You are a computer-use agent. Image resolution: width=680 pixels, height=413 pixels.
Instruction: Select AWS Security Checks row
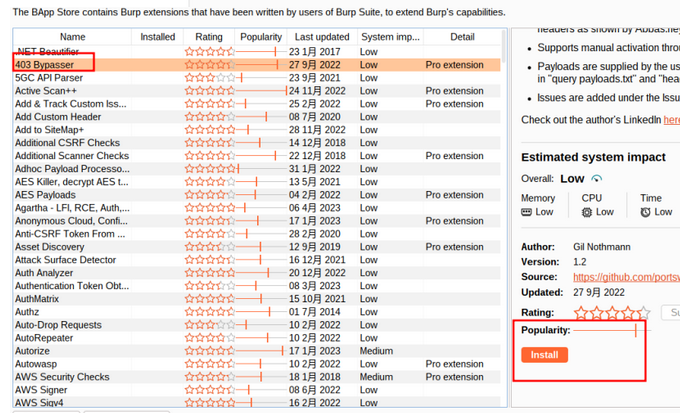257,377
